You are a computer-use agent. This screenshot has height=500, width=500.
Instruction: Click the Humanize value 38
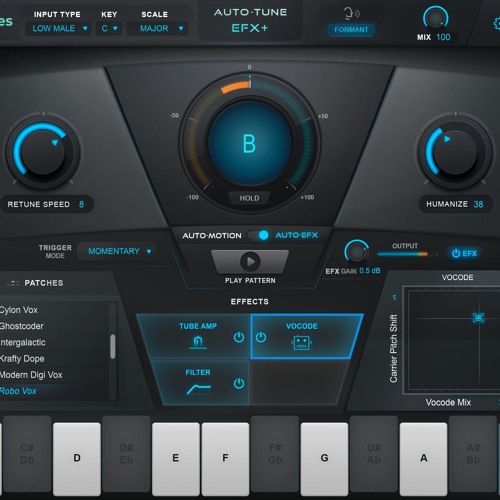478,204
